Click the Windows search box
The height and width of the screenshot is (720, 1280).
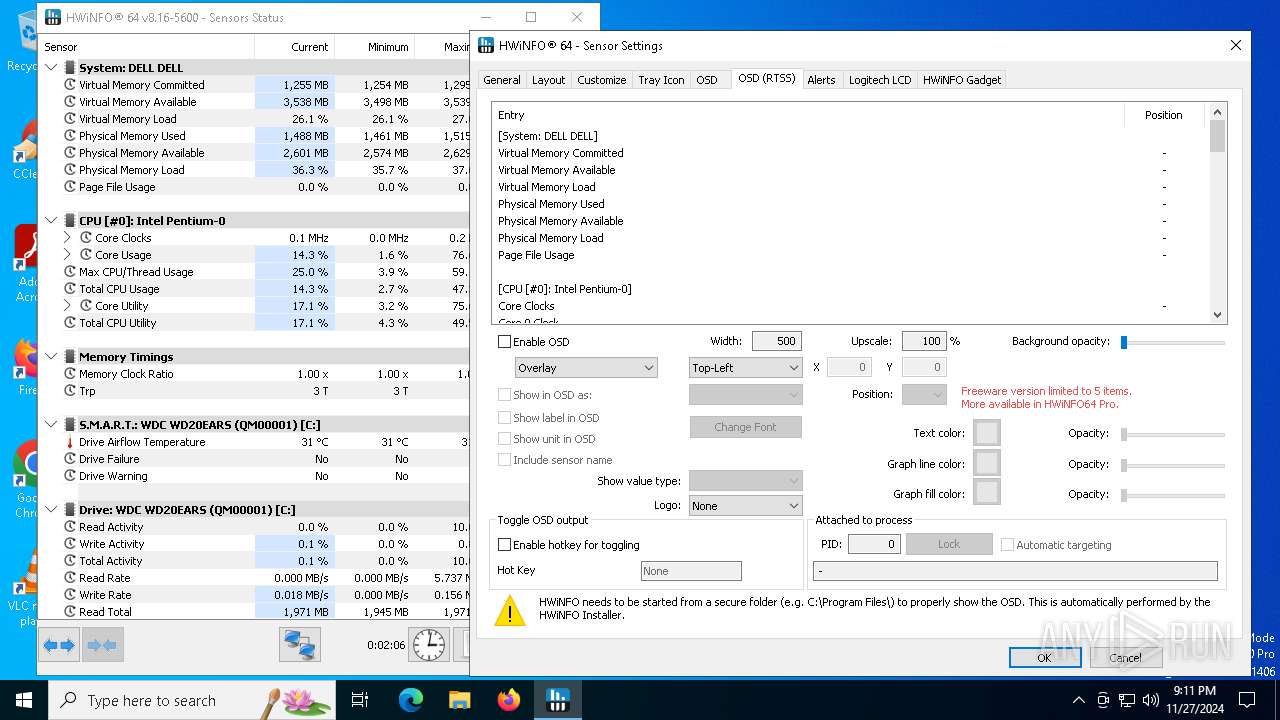(192, 700)
